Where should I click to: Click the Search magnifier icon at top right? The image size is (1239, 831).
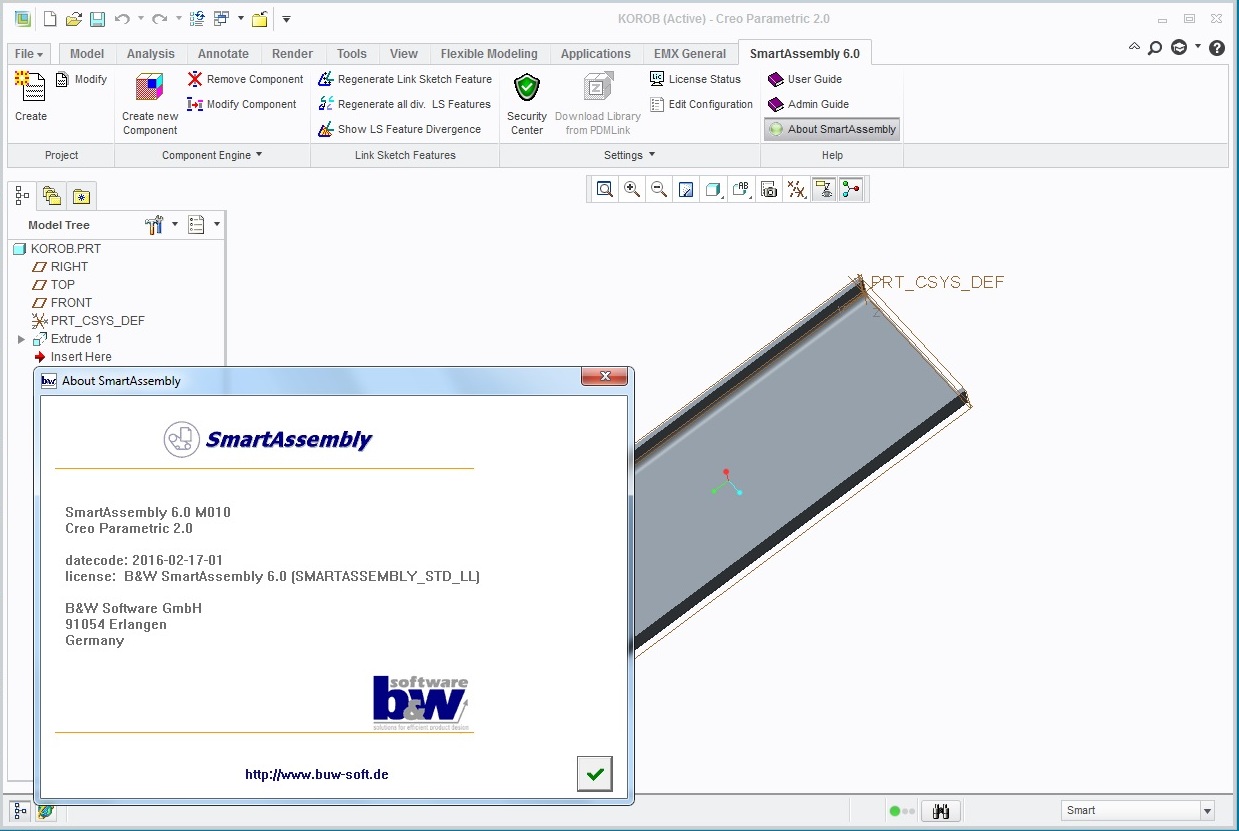pos(1155,47)
